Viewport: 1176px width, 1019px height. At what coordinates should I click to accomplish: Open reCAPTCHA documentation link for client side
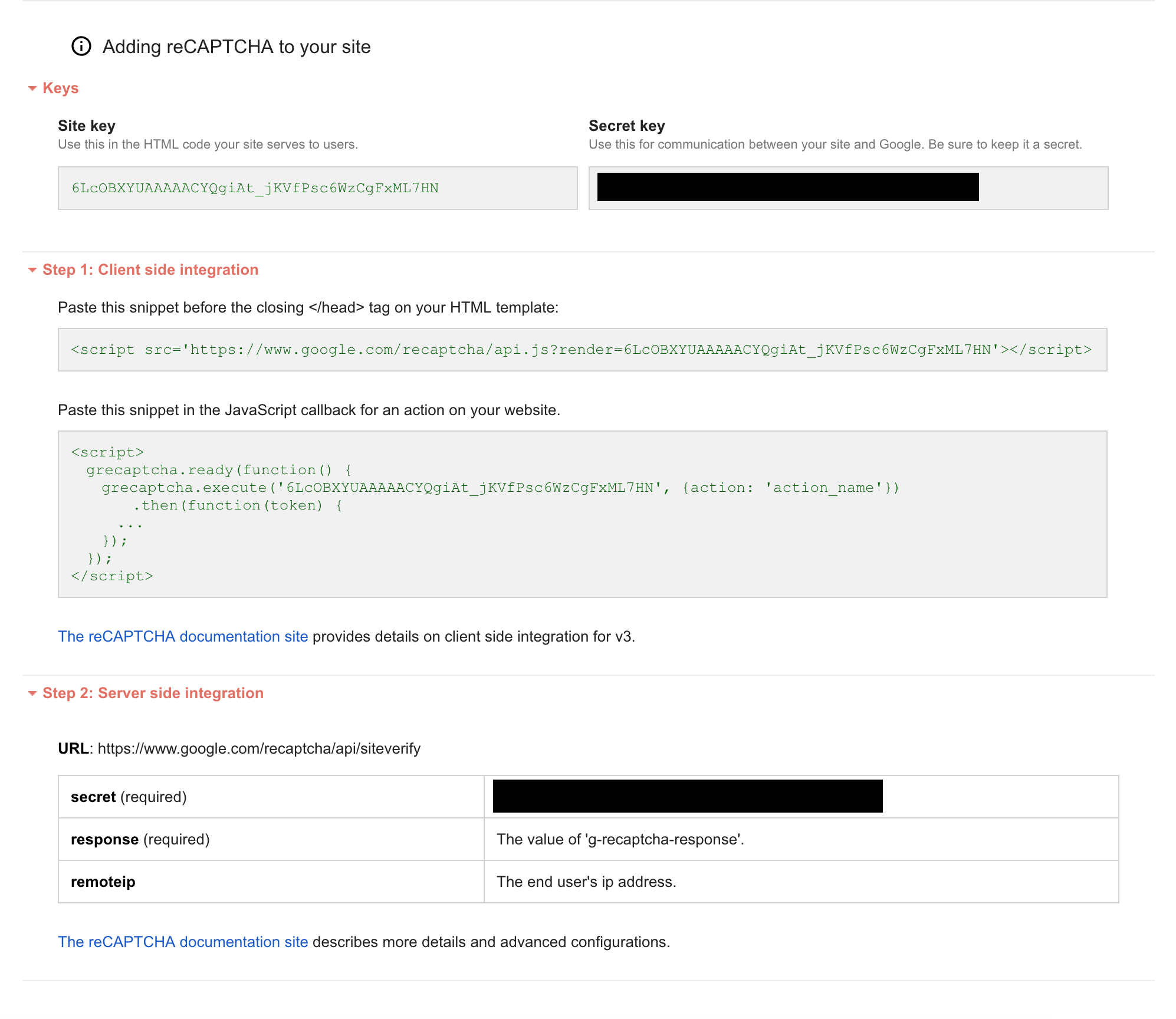tap(183, 636)
